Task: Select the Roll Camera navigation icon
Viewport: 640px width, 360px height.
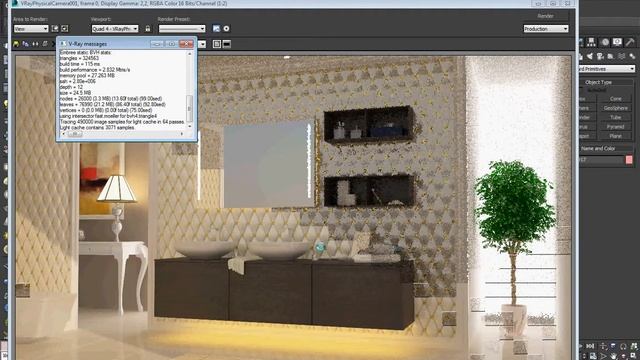Action: click(624, 346)
